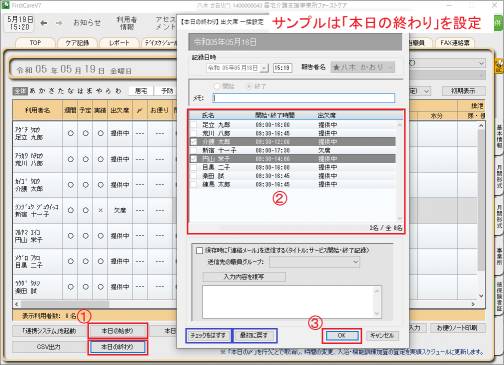Switch to the レポート tab
The image size is (504, 365).
coord(119,43)
